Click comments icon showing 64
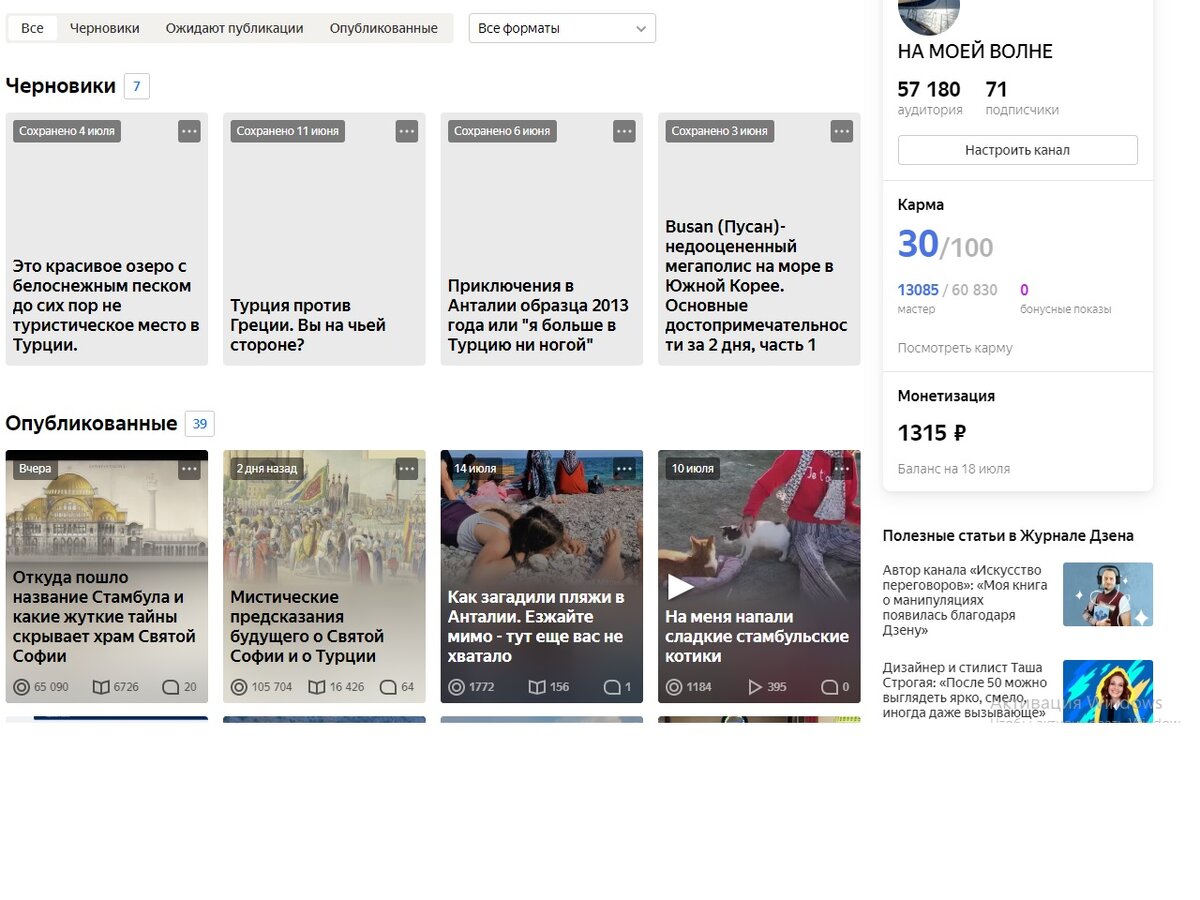This screenshot has width=1200, height=900. (388, 687)
